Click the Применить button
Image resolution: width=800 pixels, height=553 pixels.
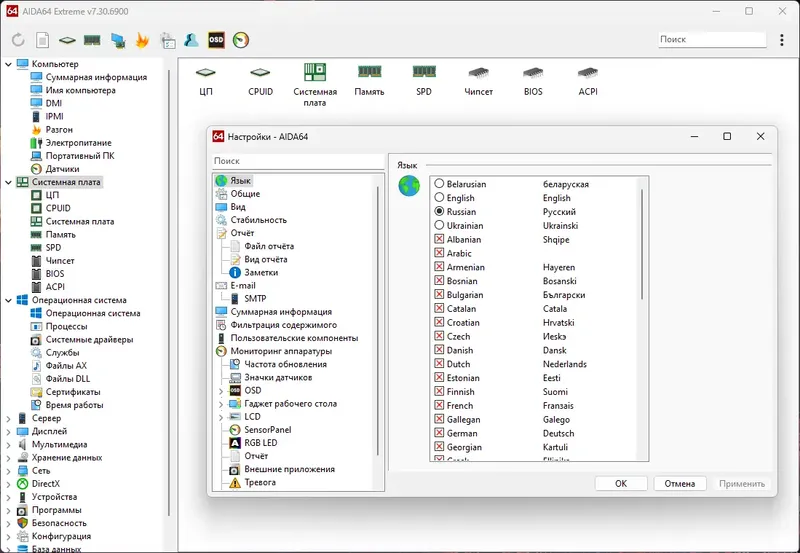[742, 484]
